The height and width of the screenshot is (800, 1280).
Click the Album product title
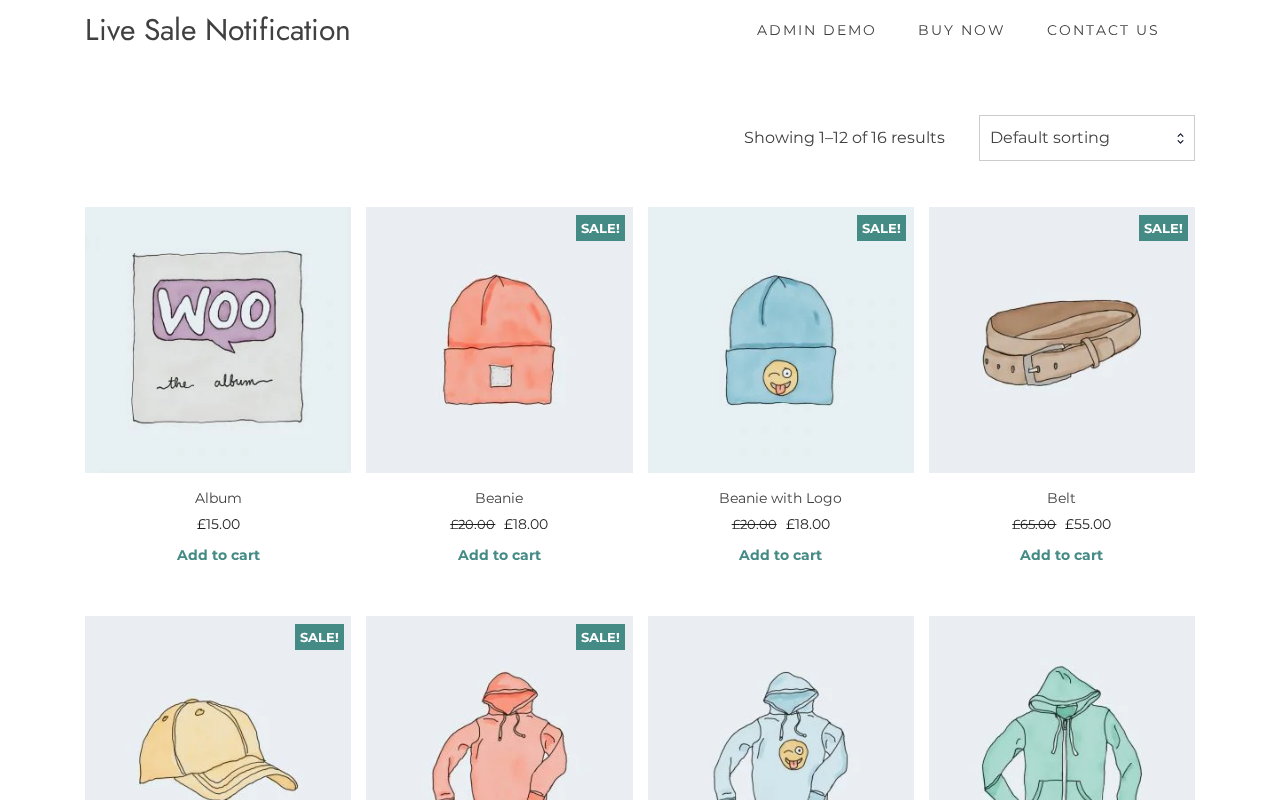(218, 498)
